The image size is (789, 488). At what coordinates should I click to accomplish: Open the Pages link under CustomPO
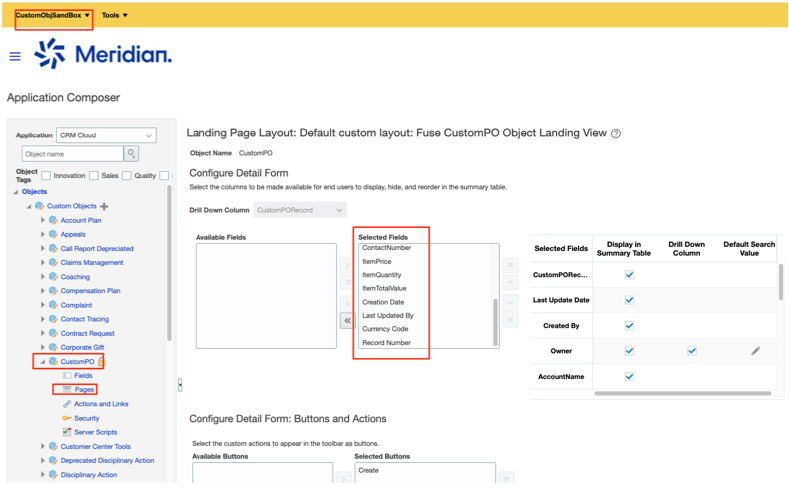tap(84, 390)
